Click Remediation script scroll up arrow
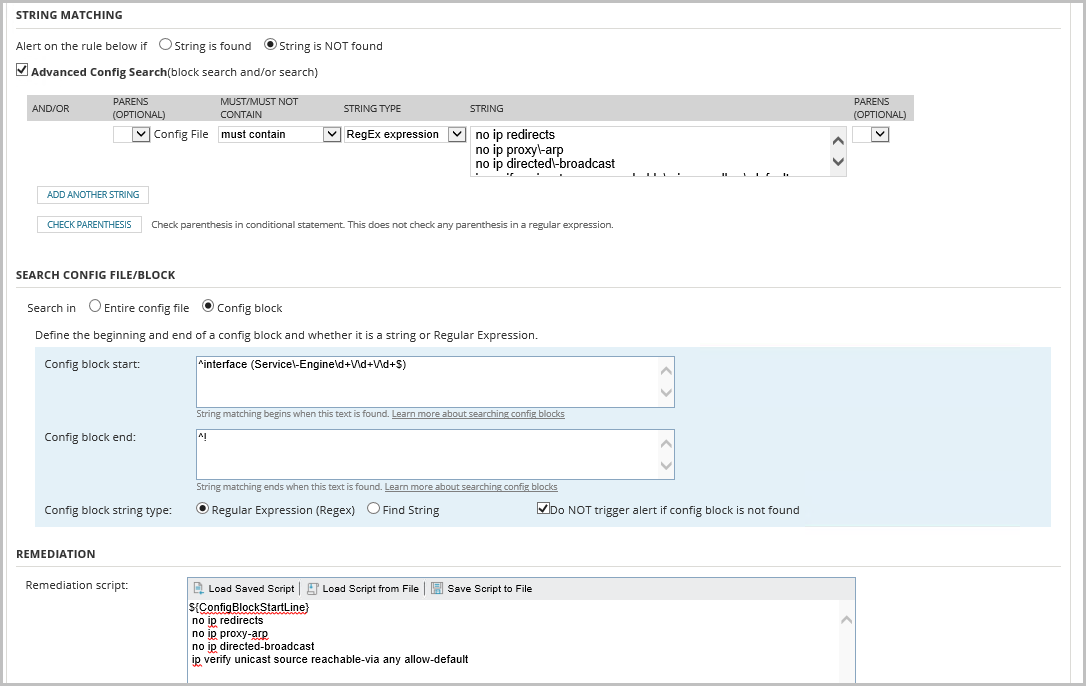Viewport: 1086px width, 686px height. pyautogui.click(x=846, y=620)
